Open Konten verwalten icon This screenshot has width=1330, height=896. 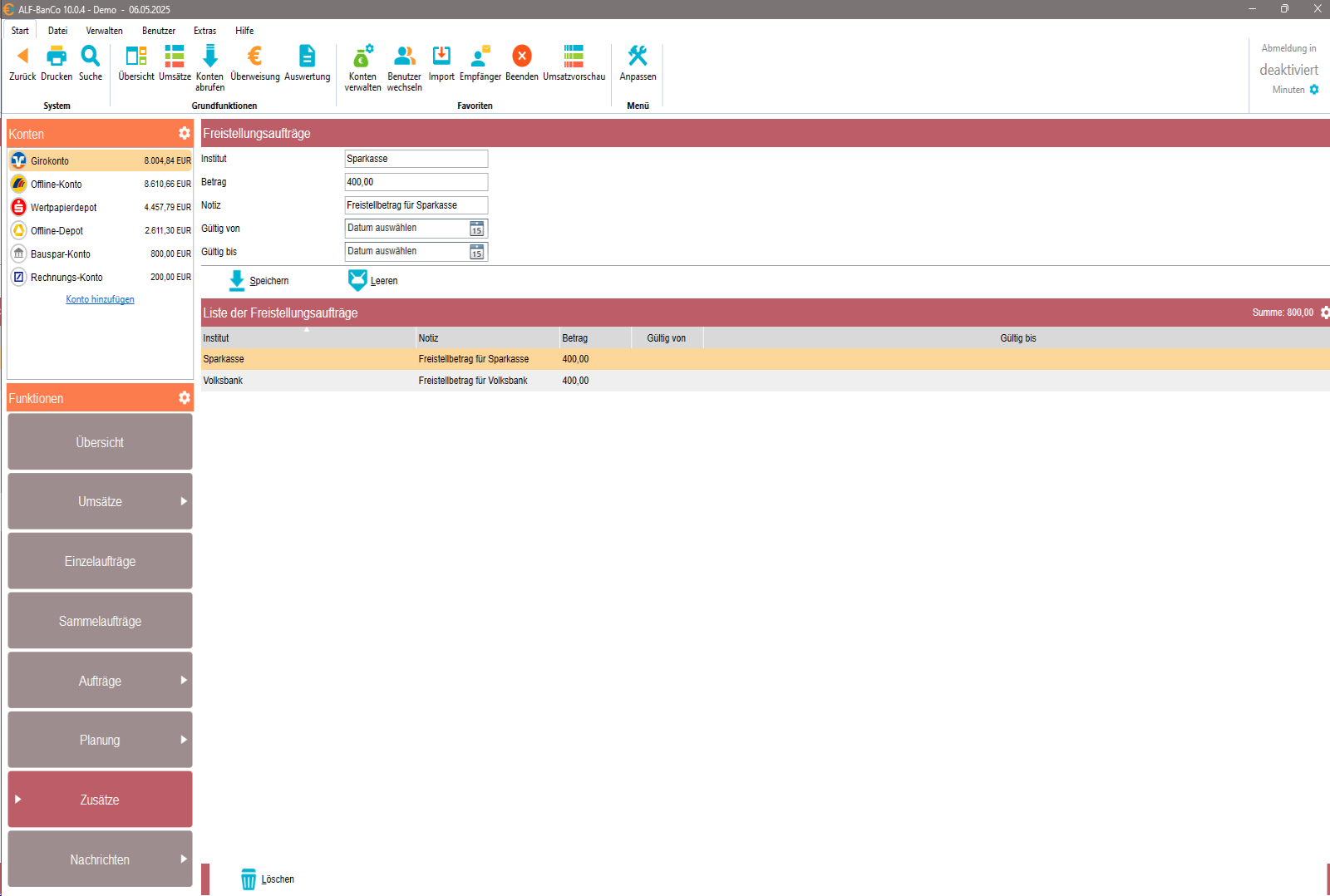tap(363, 56)
